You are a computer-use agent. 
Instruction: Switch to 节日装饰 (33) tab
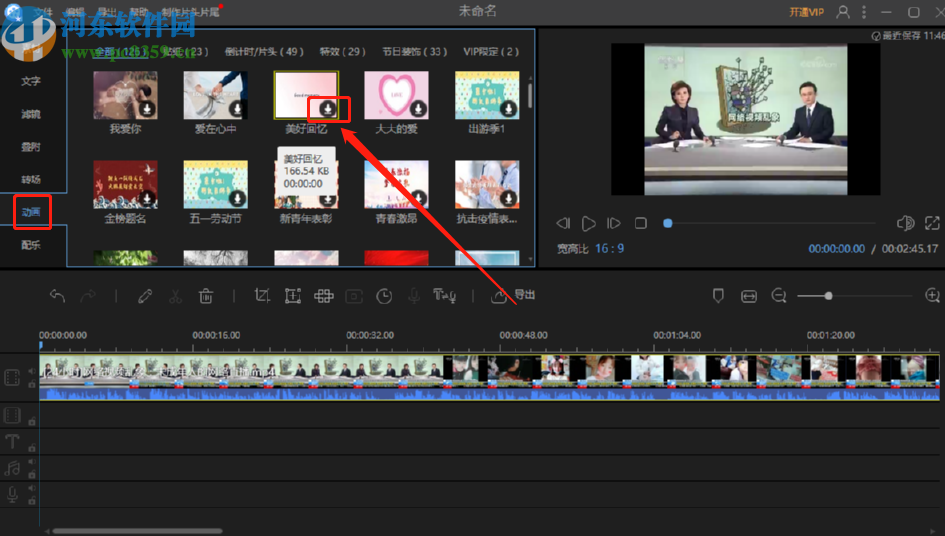click(x=415, y=52)
